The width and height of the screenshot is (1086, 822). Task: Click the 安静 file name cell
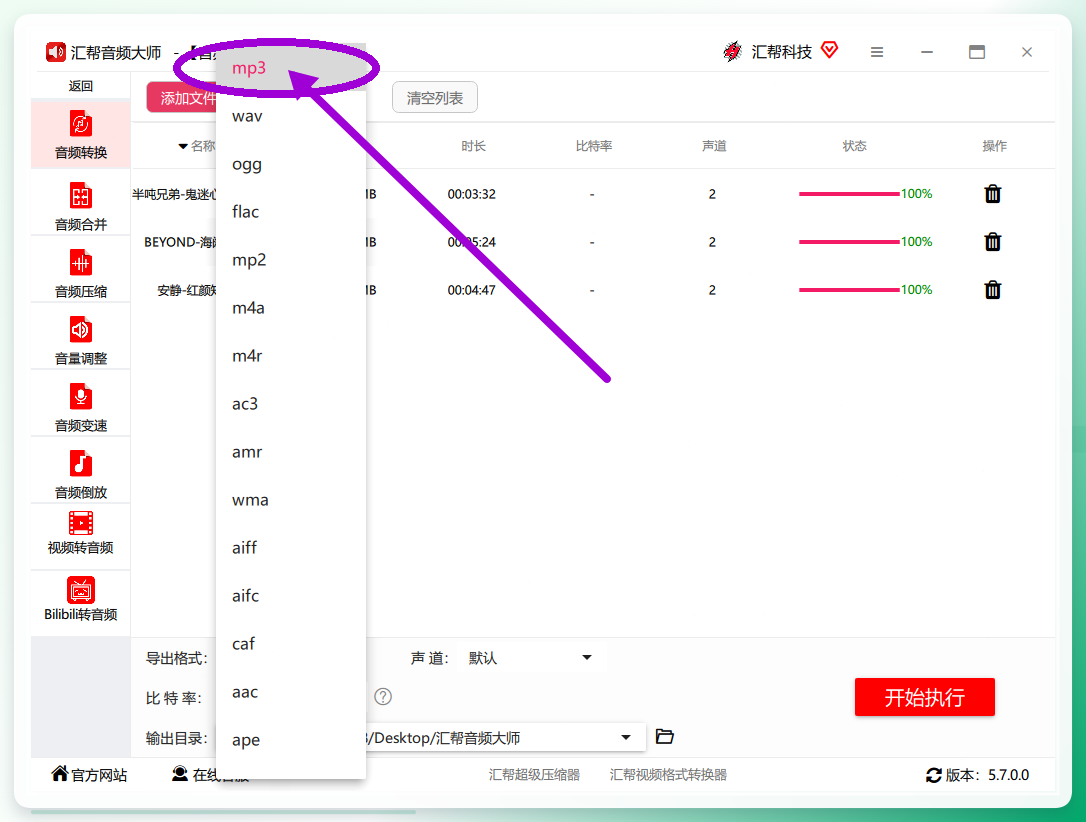tap(187, 290)
